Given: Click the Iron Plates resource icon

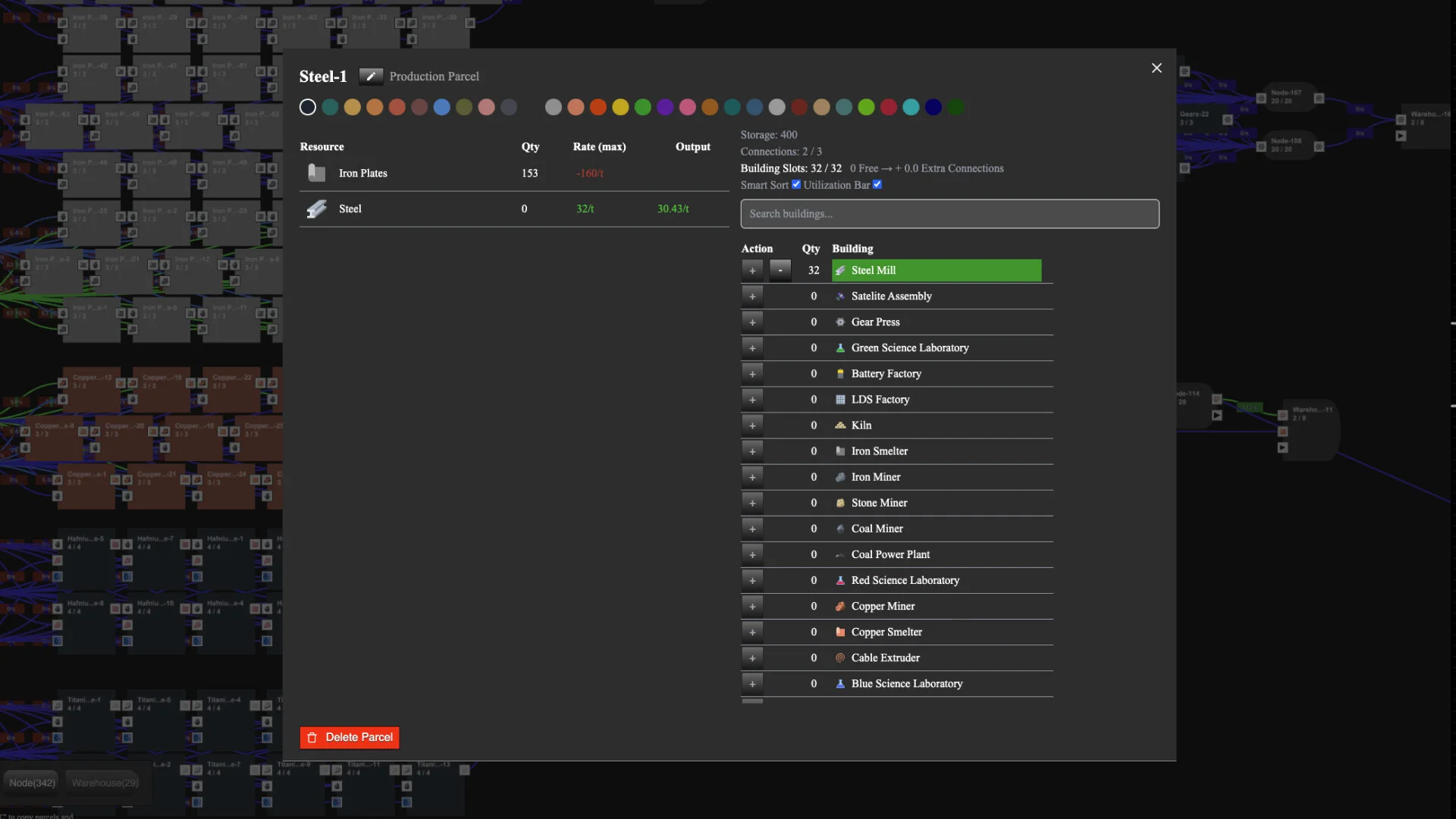Looking at the screenshot, I should click(316, 172).
